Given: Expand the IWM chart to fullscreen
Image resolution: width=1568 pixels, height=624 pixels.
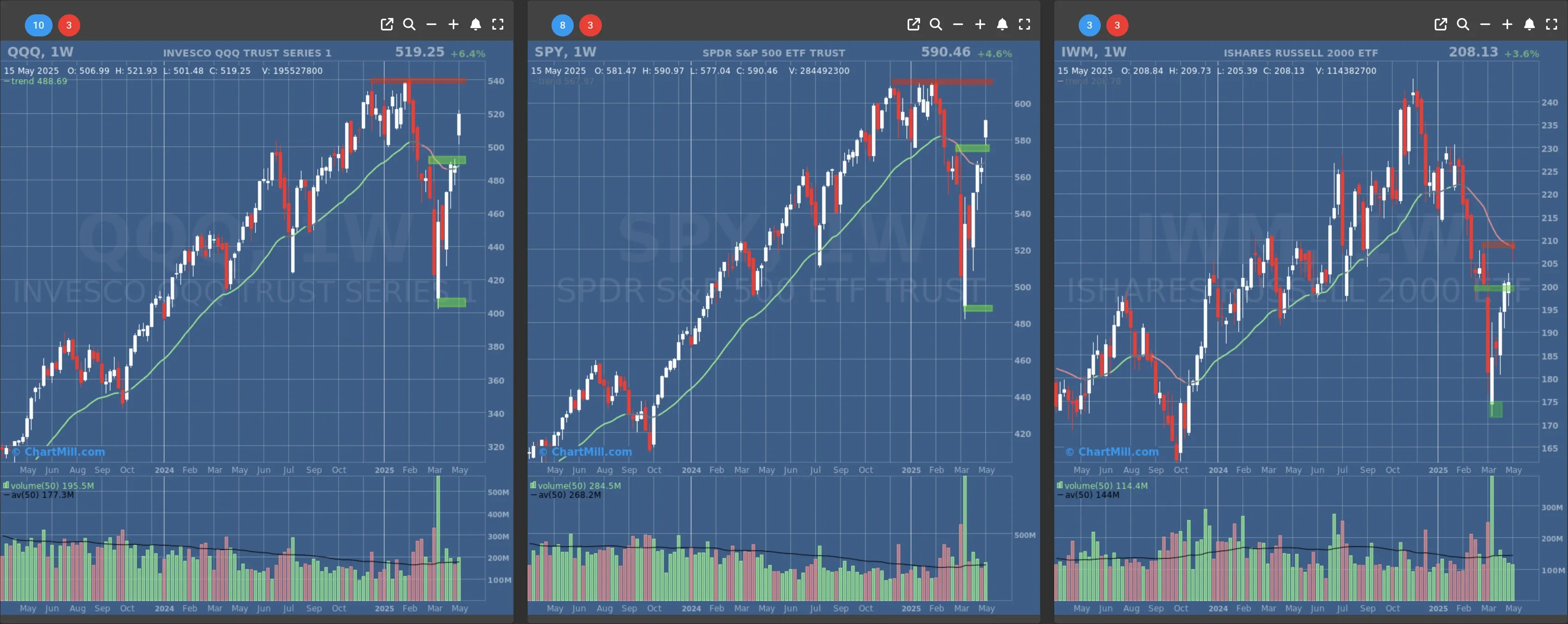Looking at the screenshot, I should tap(1551, 24).
